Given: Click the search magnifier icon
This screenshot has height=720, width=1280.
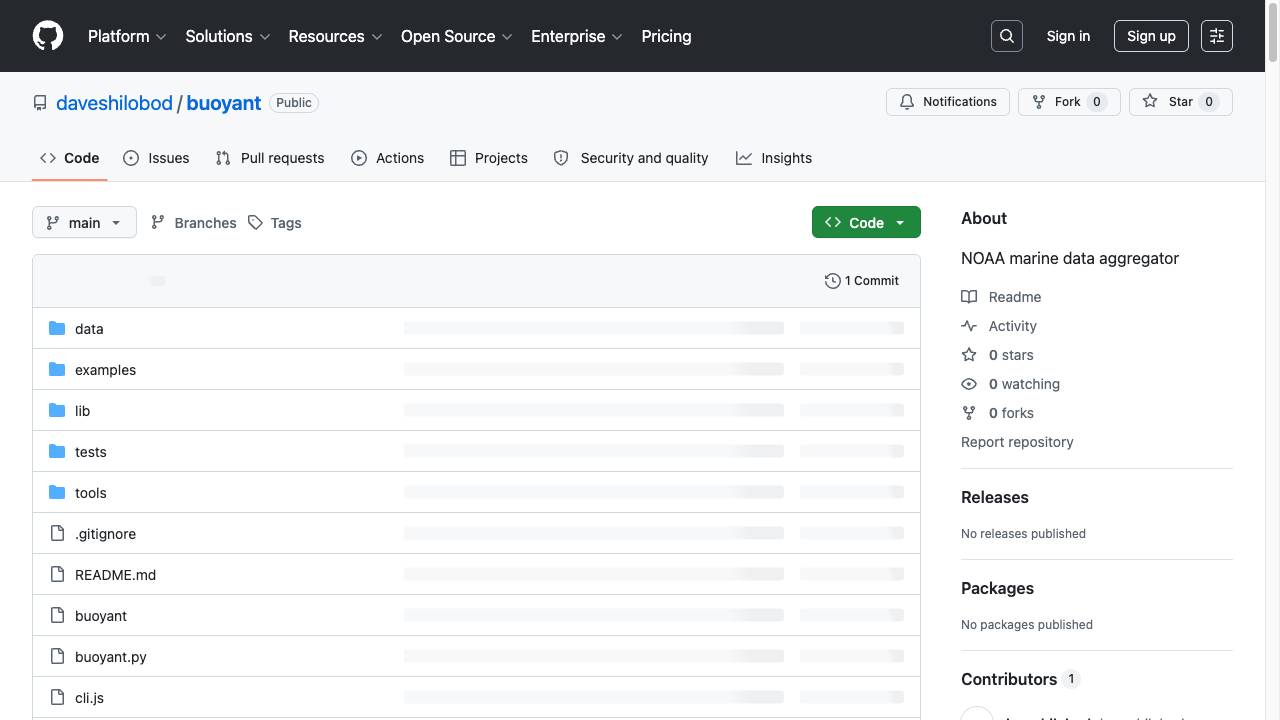Looking at the screenshot, I should click(x=1007, y=36).
